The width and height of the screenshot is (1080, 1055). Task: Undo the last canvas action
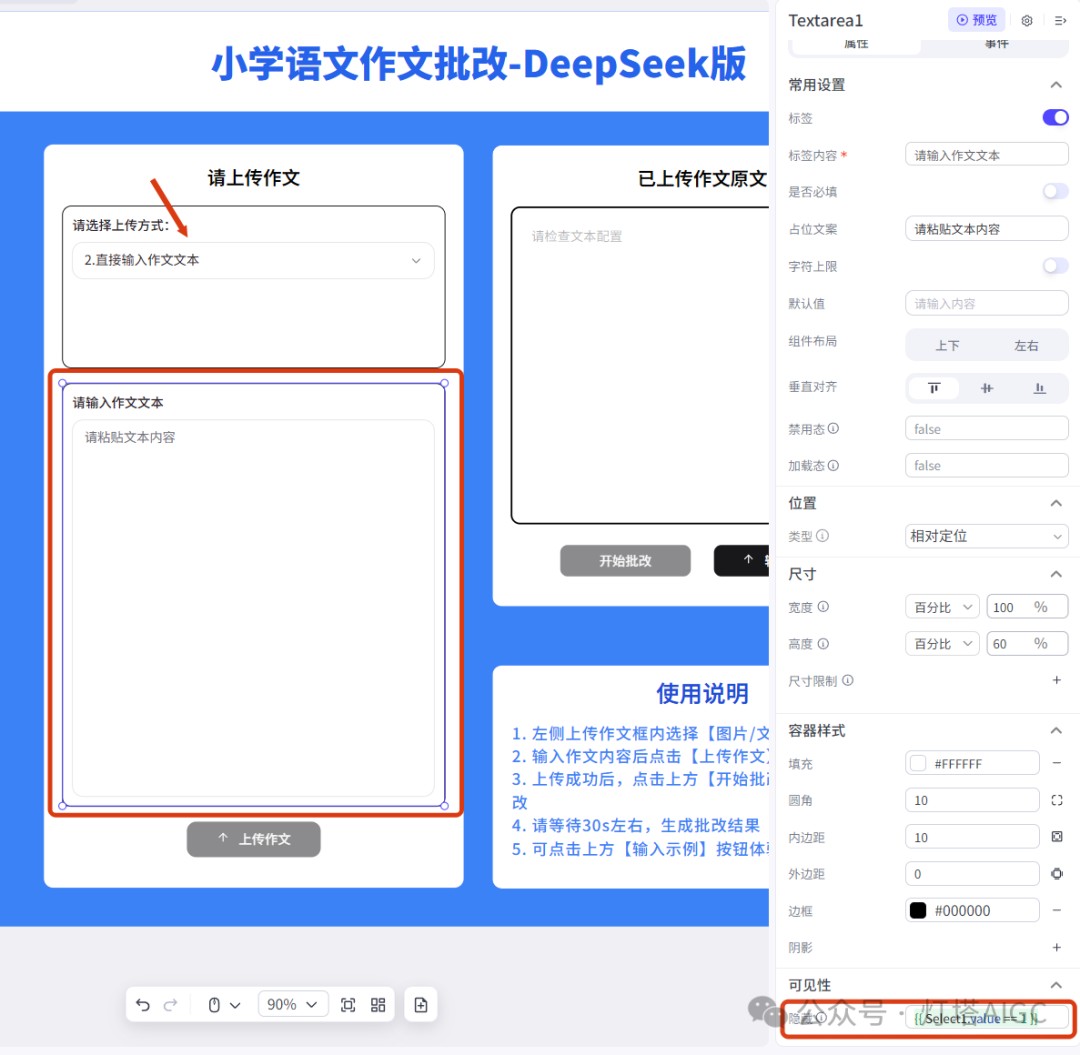[x=143, y=1005]
